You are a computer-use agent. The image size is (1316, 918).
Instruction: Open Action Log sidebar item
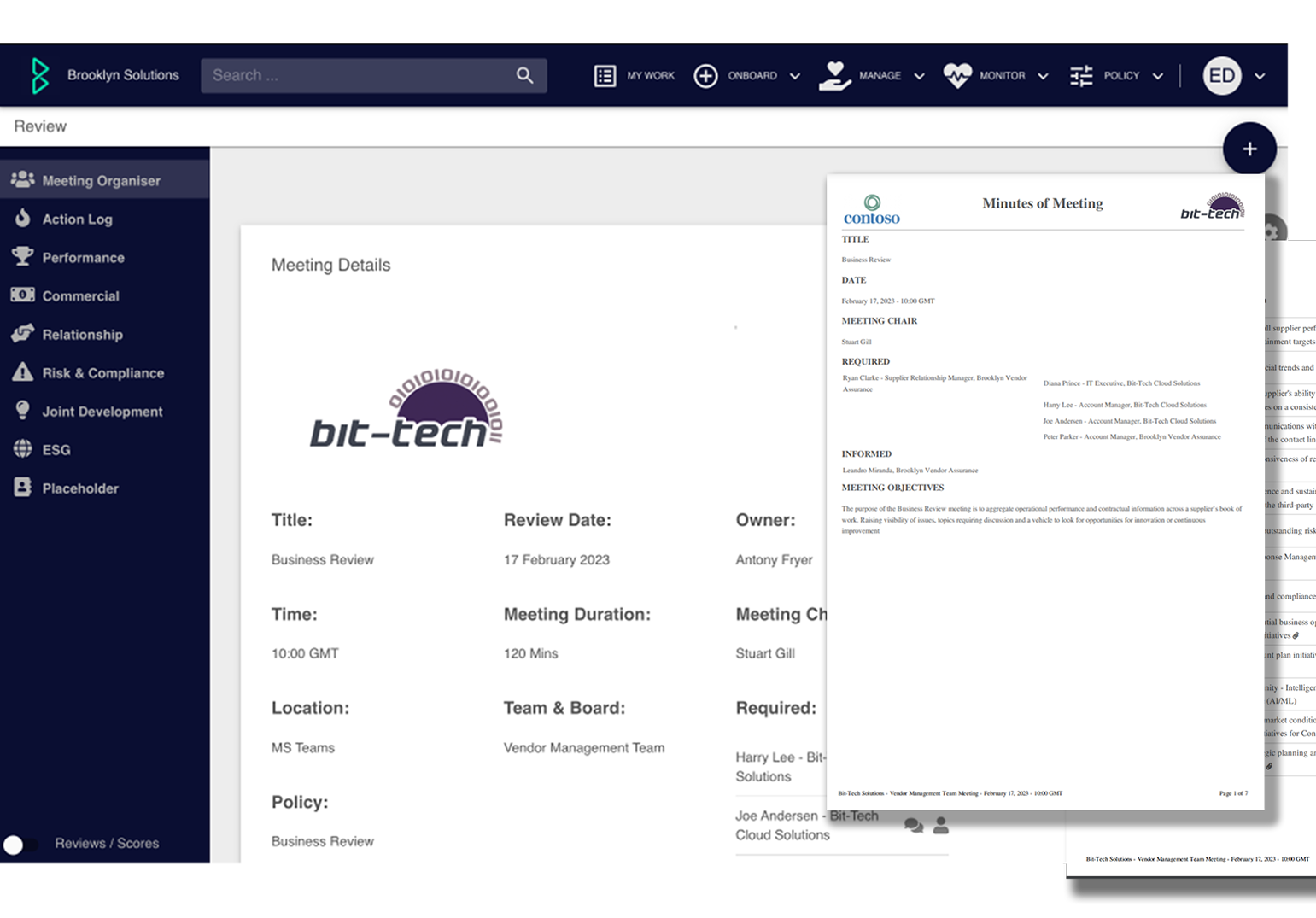(x=104, y=219)
